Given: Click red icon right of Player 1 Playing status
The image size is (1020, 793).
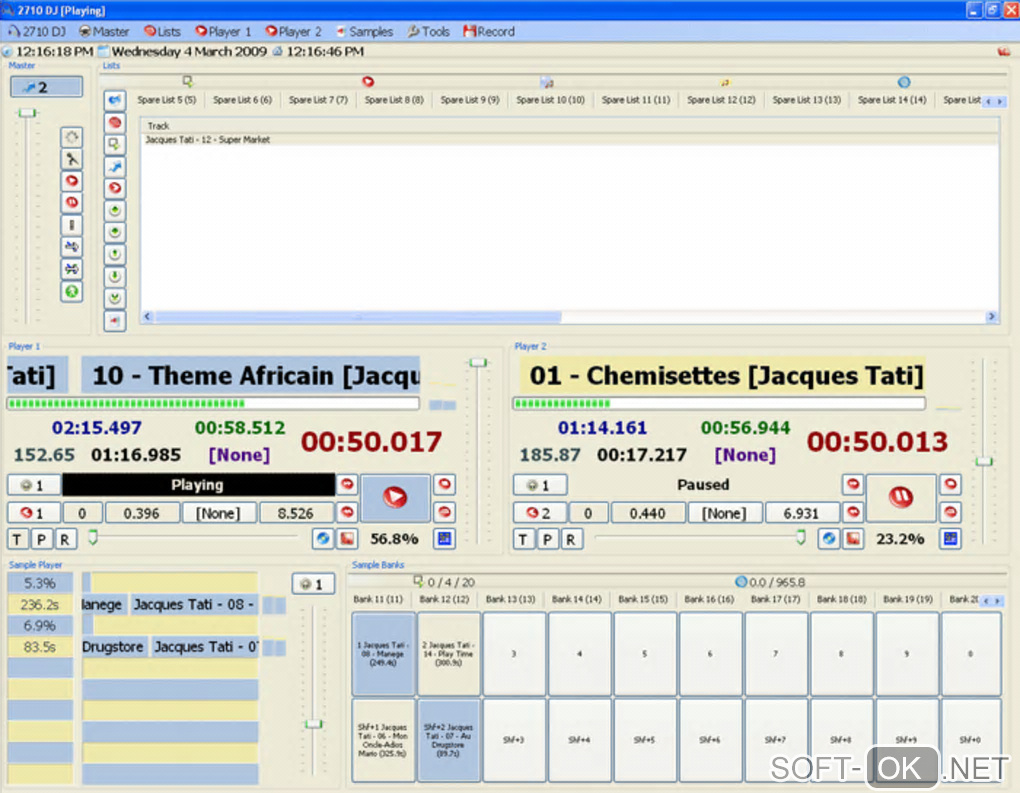Looking at the screenshot, I should (x=347, y=485).
